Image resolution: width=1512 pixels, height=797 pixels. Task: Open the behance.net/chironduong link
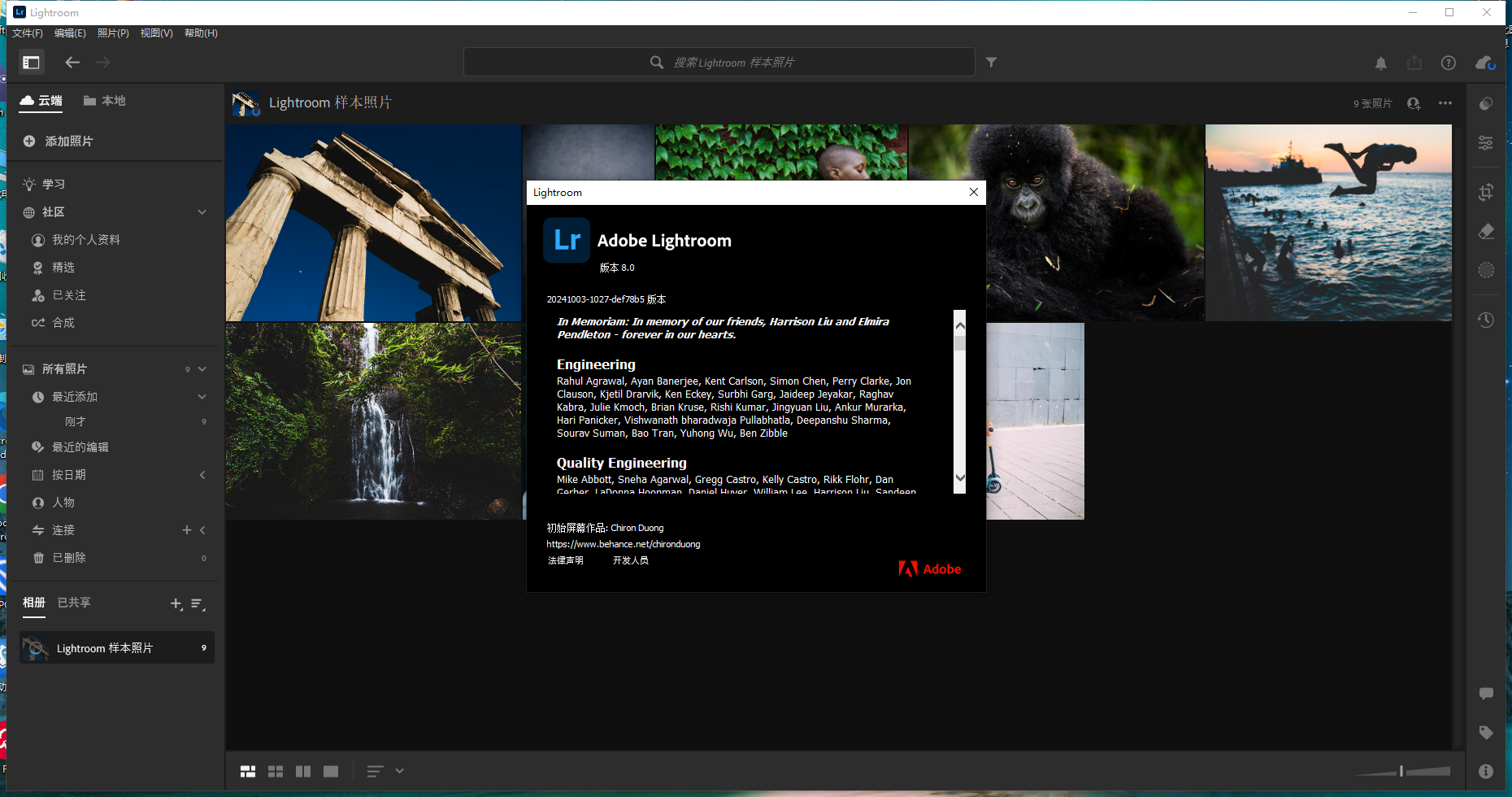(x=623, y=543)
